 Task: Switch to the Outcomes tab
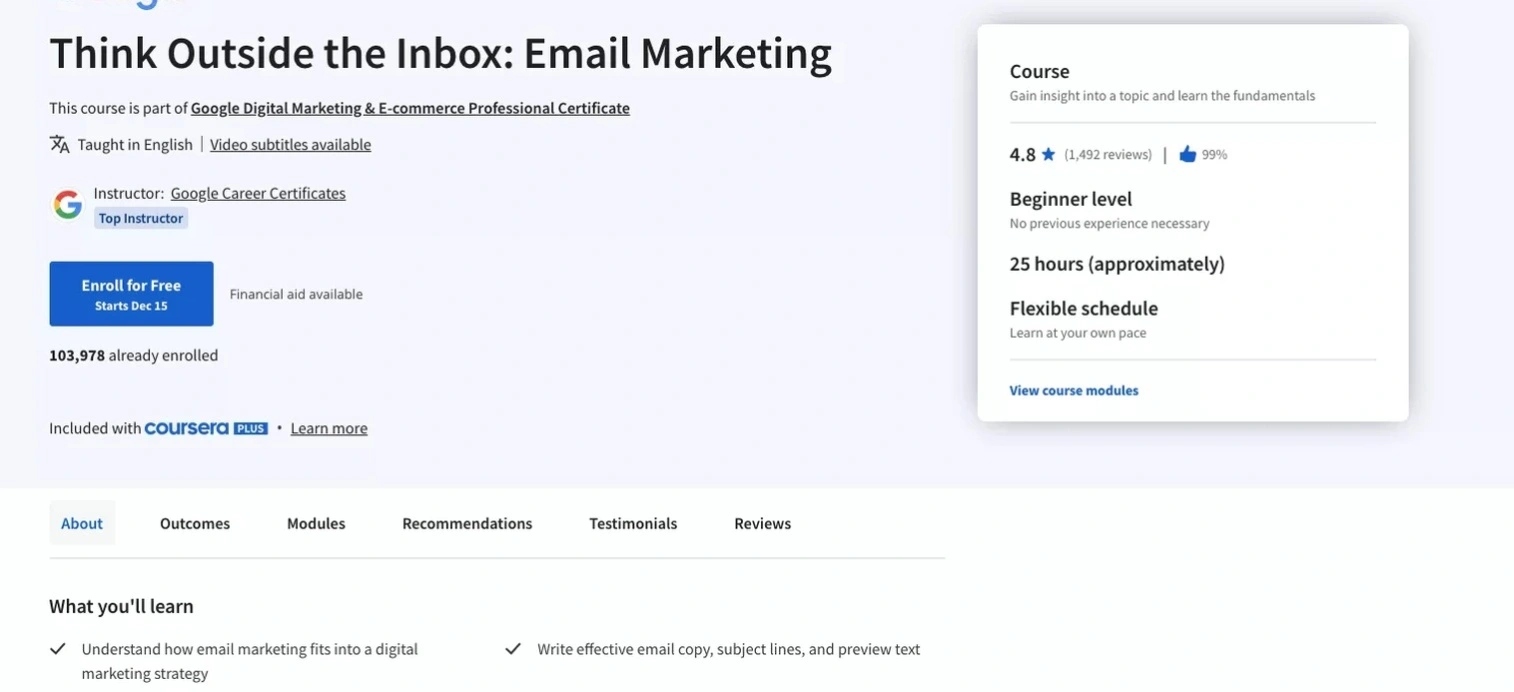195,523
